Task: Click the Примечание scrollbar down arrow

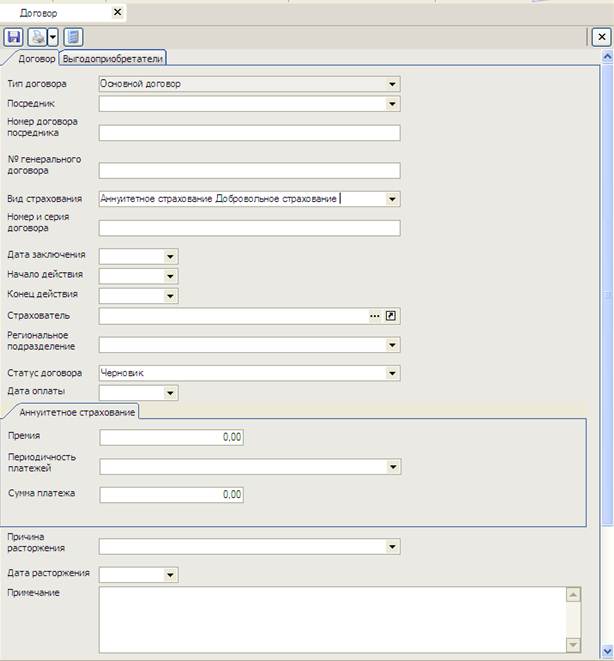Action: (x=574, y=644)
